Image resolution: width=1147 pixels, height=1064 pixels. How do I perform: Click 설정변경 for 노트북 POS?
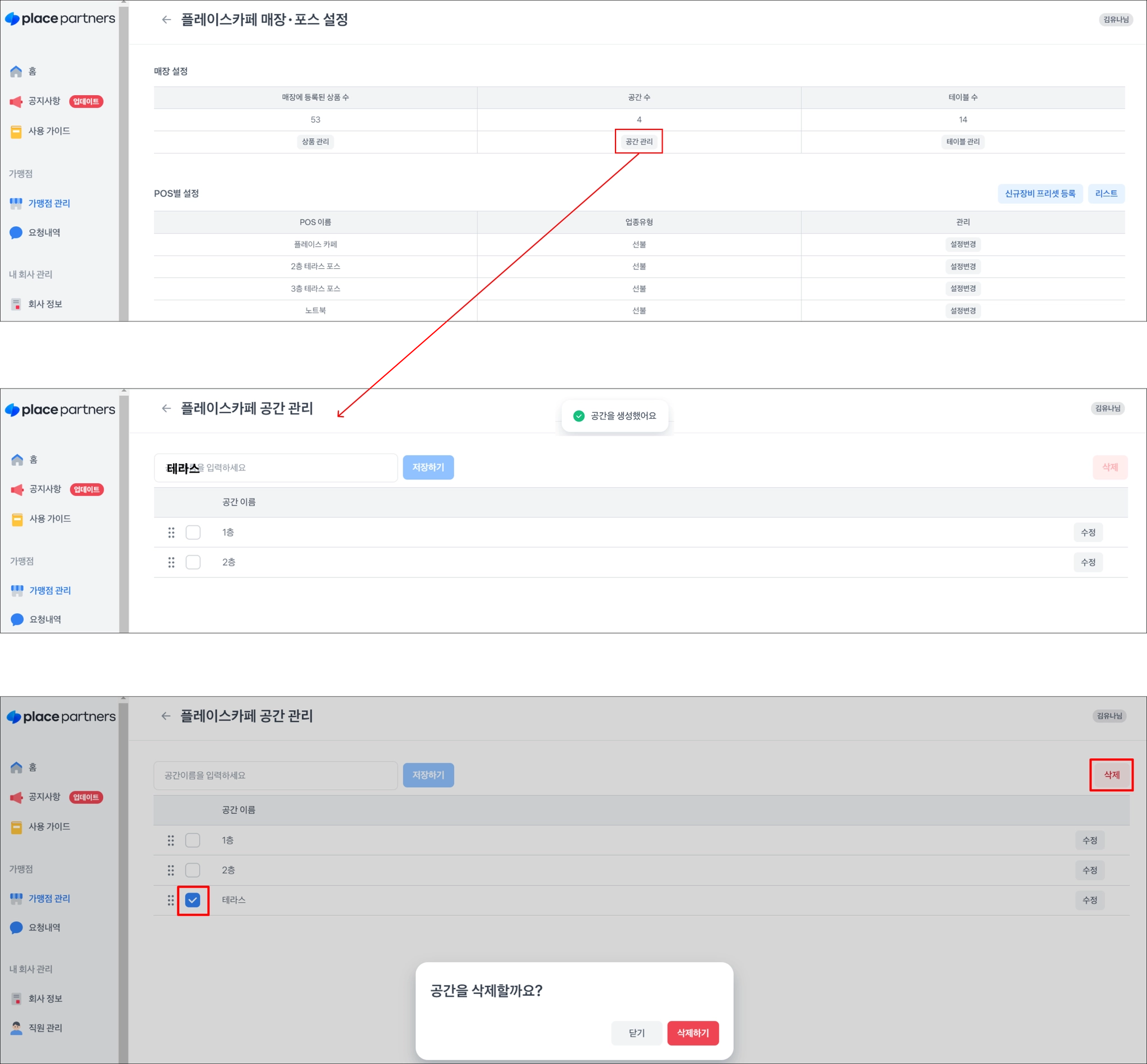point(962,311)
